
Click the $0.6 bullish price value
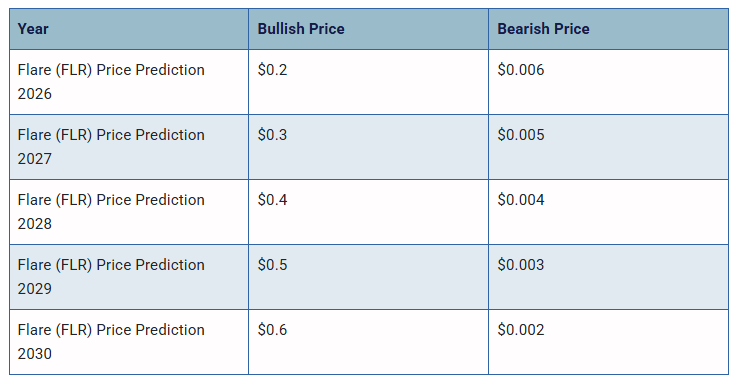[x=272, y=329]
